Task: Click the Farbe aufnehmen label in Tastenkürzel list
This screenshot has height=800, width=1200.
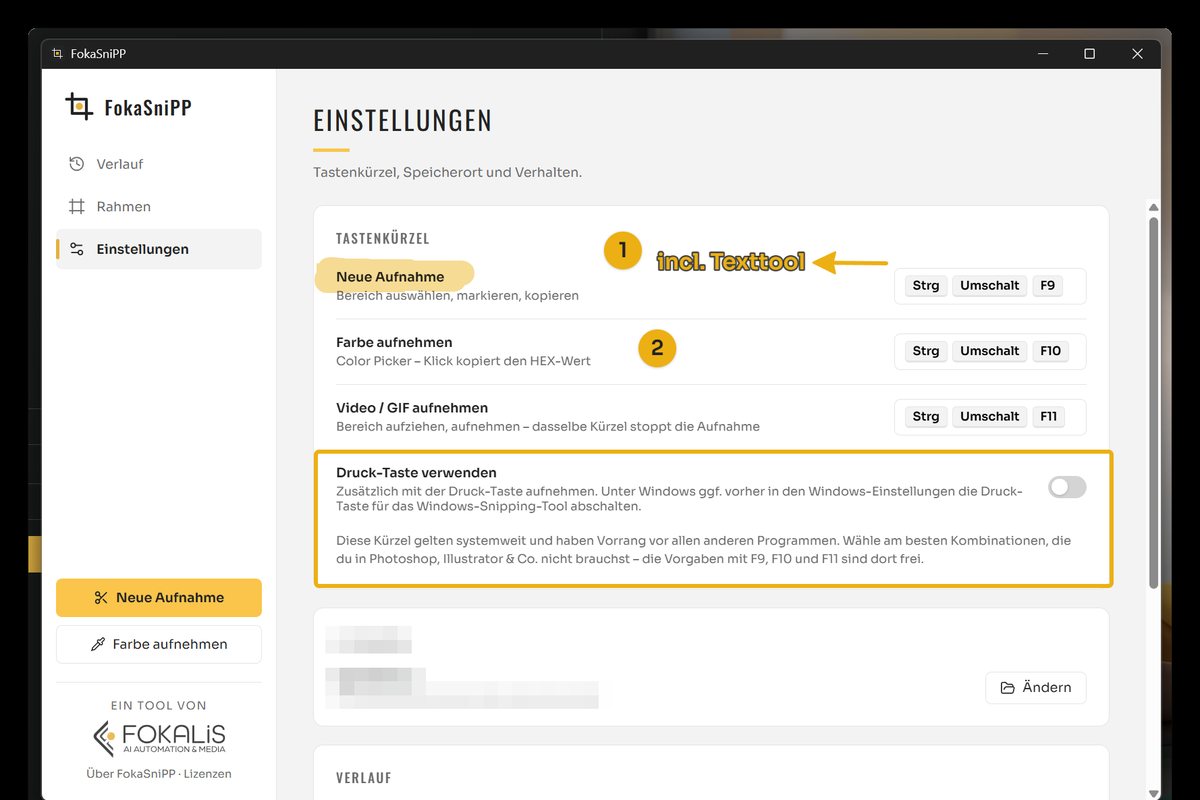Action: tap(394, 342)
